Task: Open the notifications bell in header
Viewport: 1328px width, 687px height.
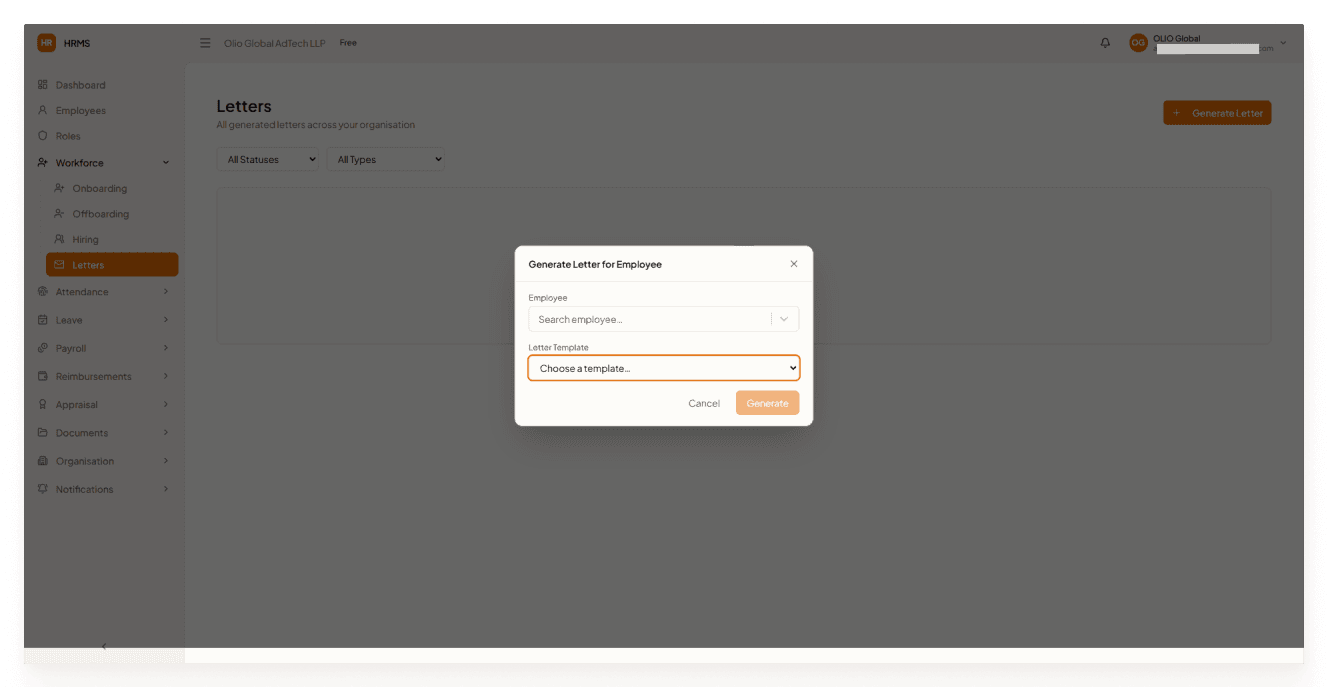Action: 1105,43
